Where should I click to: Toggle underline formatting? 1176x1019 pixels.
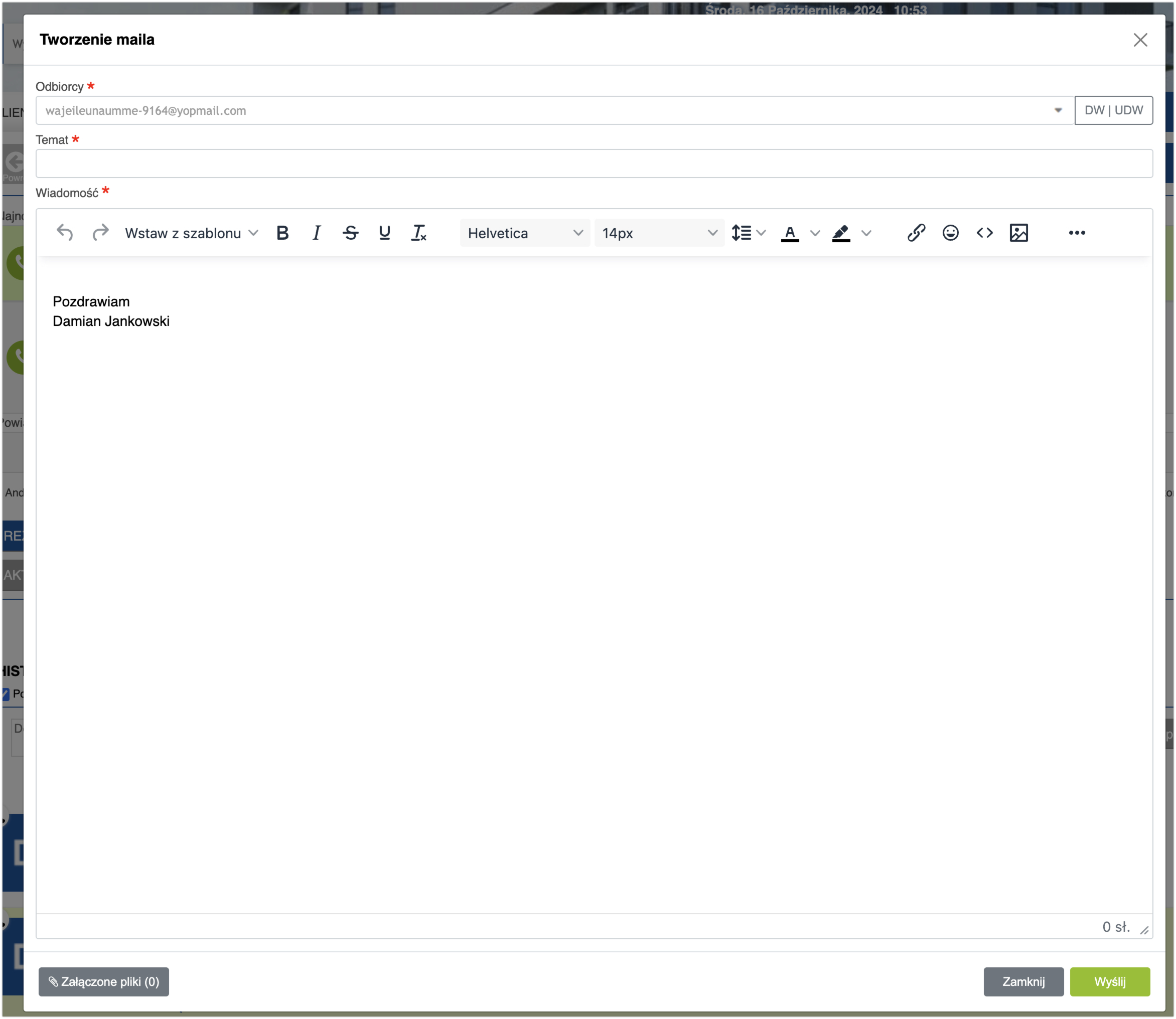(x=385, y=233)
